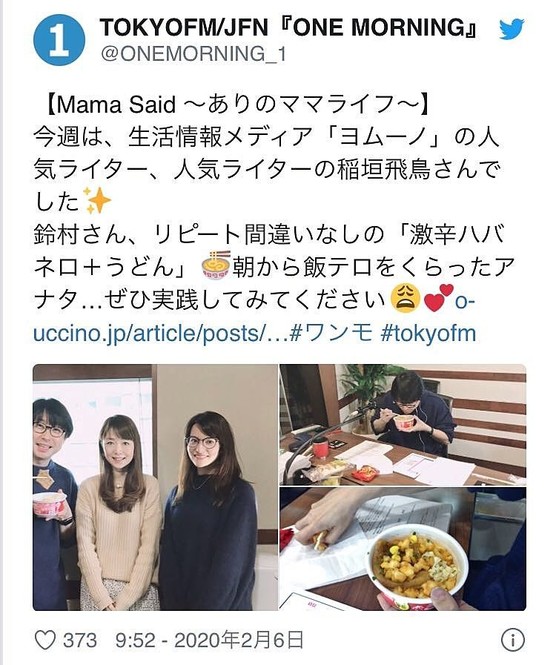Open the ONE MORNING profile avatar

(59, 40)
